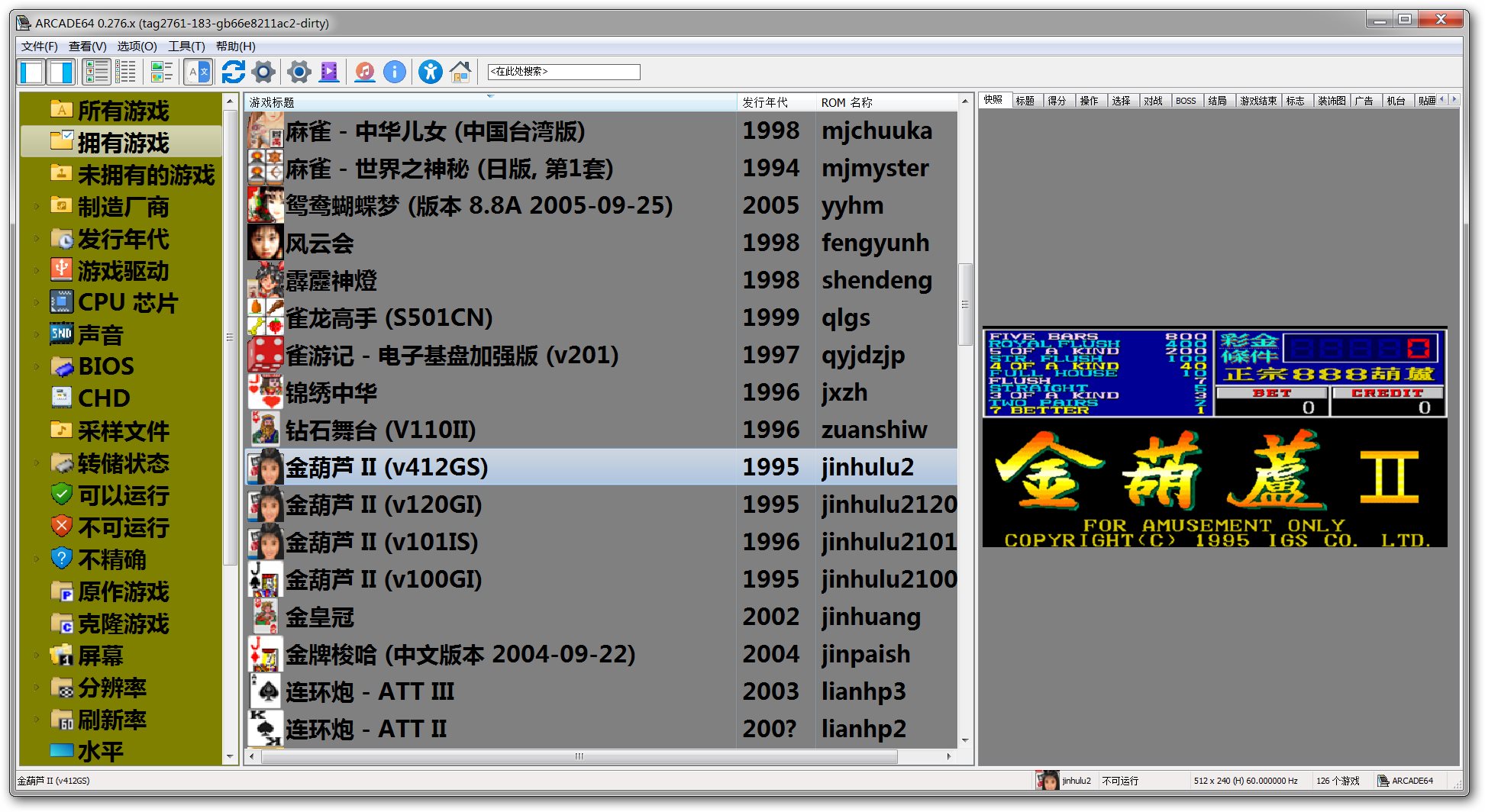Open the 查看(V) menu
The width and height of the screenshot is (1485, 812).
tap(88, 46)
